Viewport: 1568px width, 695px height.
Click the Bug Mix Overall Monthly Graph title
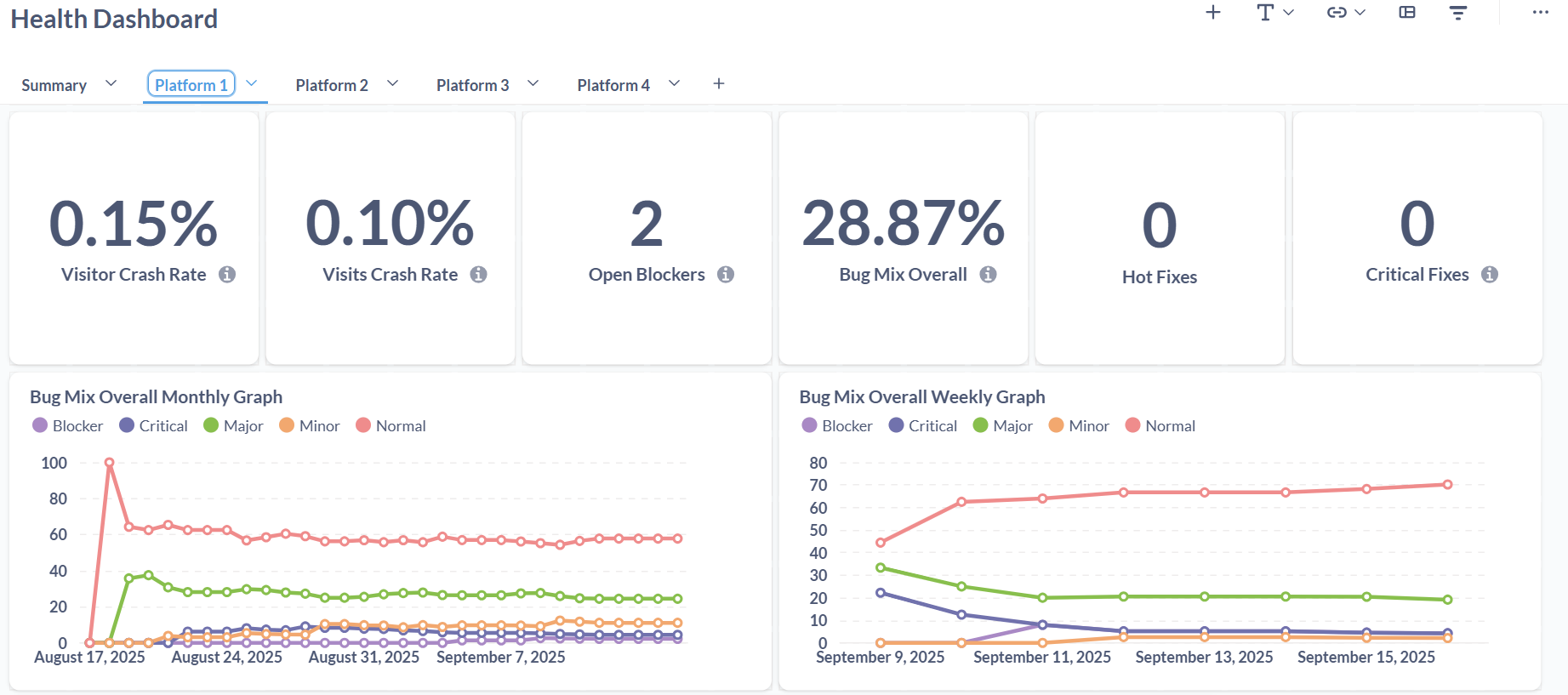pos(156,397)
